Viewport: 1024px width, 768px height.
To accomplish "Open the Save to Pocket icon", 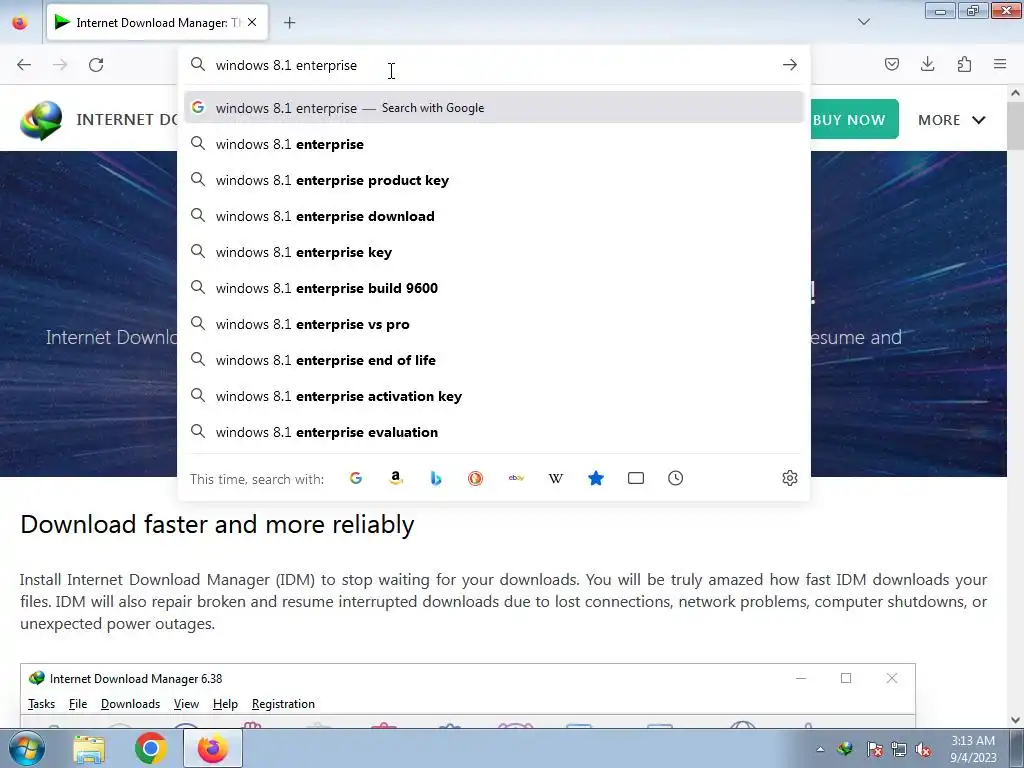I will tap(891, 64).
